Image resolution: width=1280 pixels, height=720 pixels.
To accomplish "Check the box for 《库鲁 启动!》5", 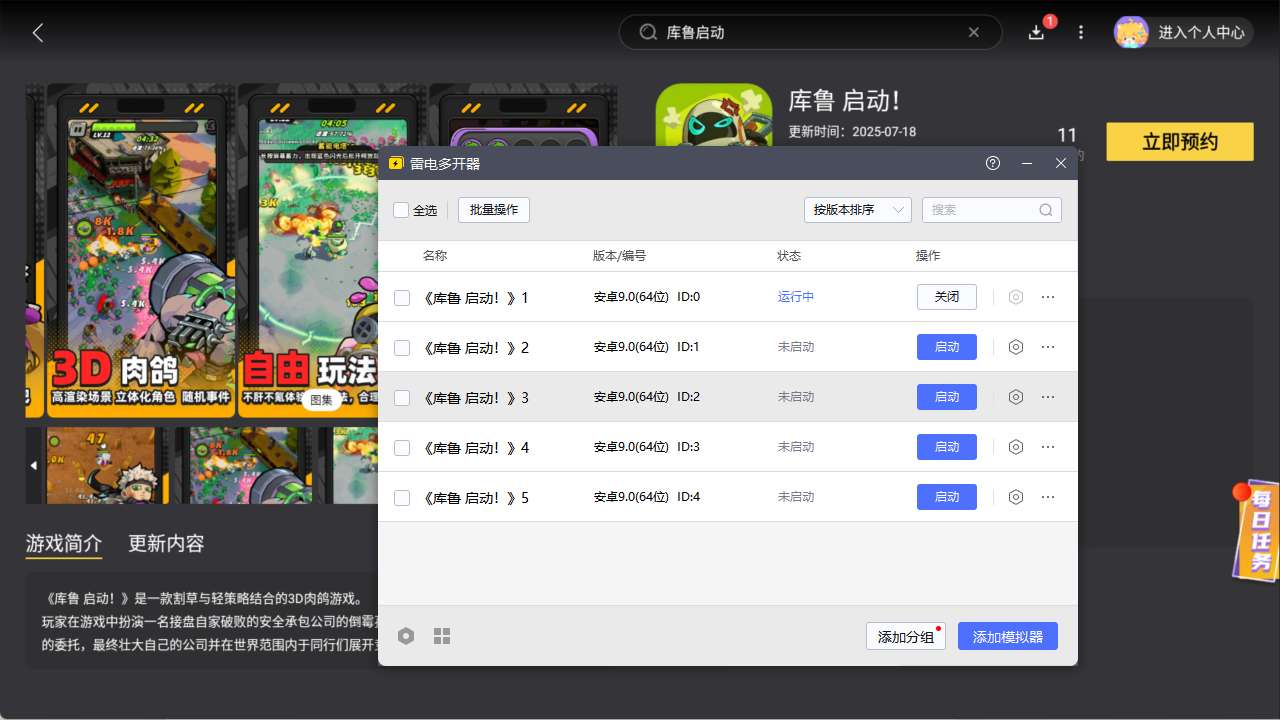I will (x=402, y=498).
